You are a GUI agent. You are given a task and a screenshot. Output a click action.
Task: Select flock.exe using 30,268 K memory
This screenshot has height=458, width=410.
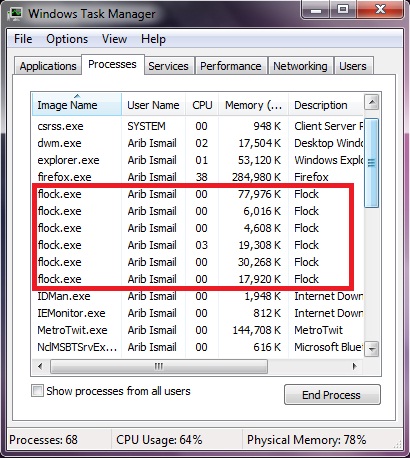pyautogui.click(x=197, y=262)
